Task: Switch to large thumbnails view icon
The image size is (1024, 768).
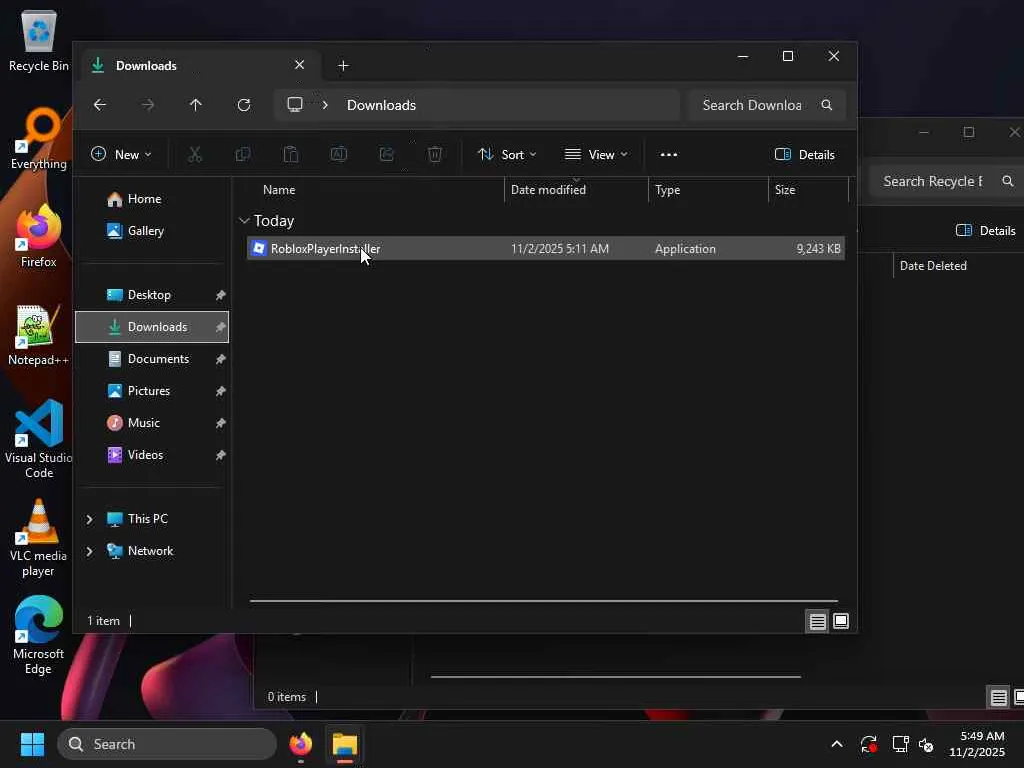Action: 841,622
